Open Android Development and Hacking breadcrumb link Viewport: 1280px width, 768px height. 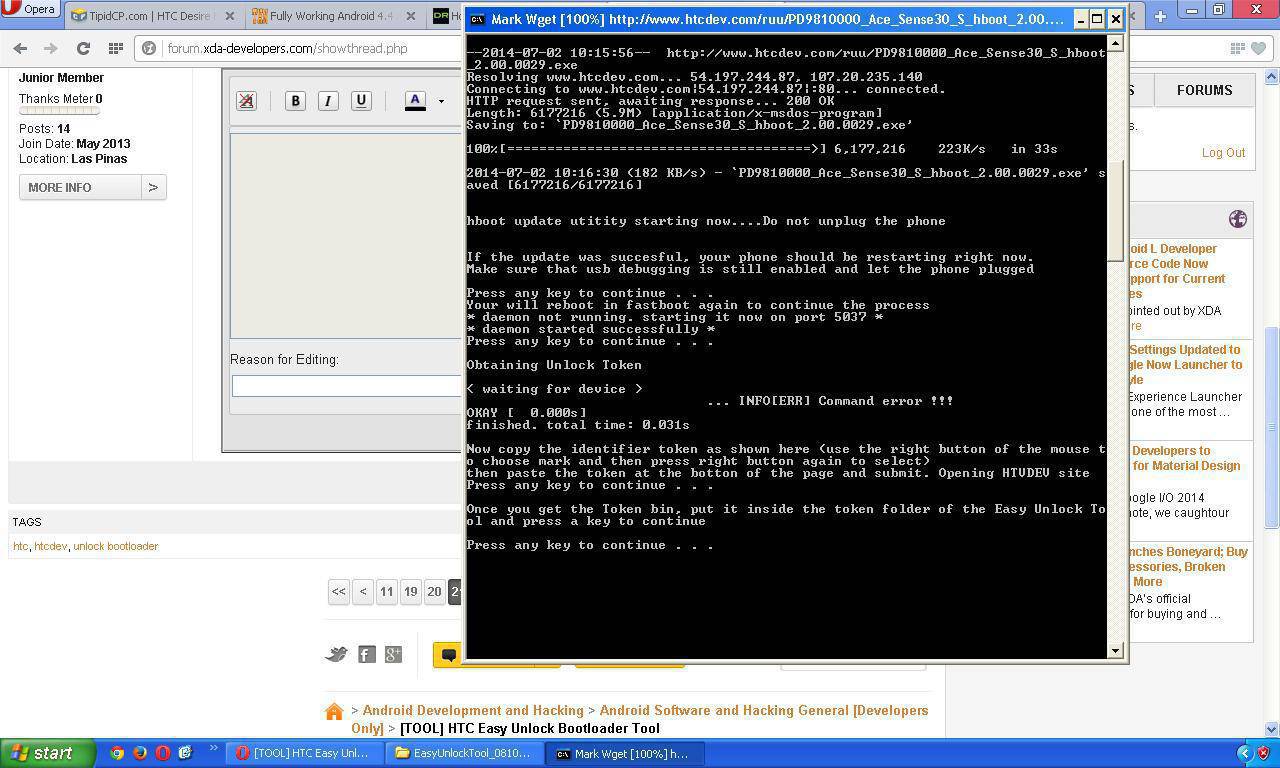tap(473, 710)
